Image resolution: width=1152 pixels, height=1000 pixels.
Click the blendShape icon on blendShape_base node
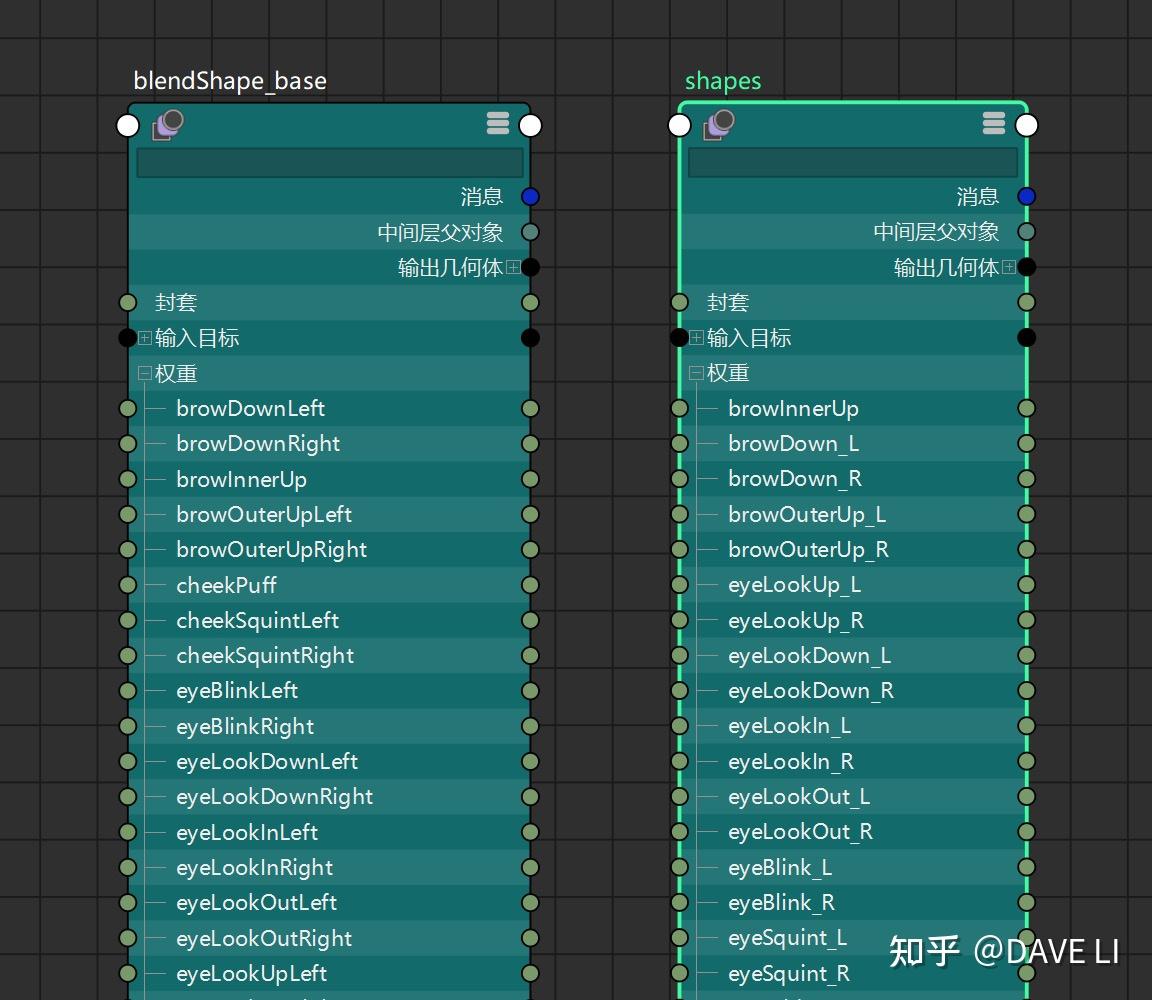tap(168, 124)
